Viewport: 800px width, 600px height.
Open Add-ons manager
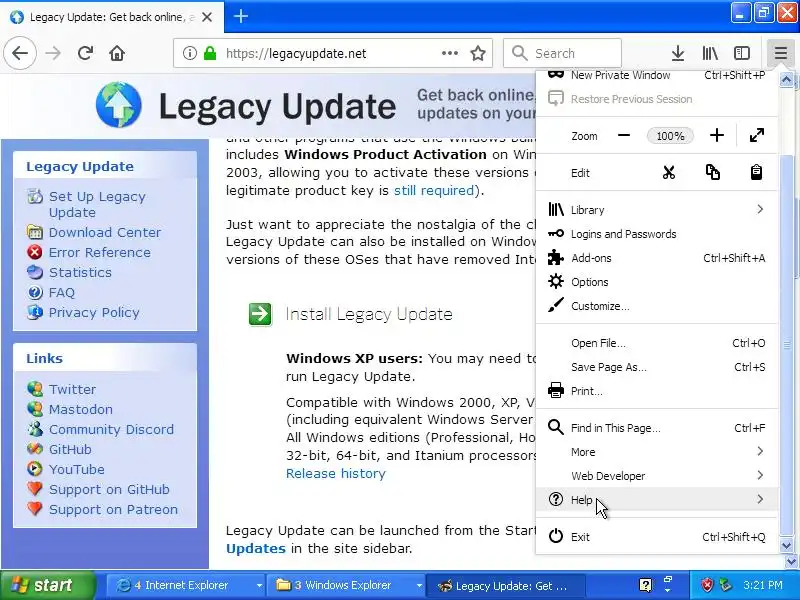(x=657, y=258)
